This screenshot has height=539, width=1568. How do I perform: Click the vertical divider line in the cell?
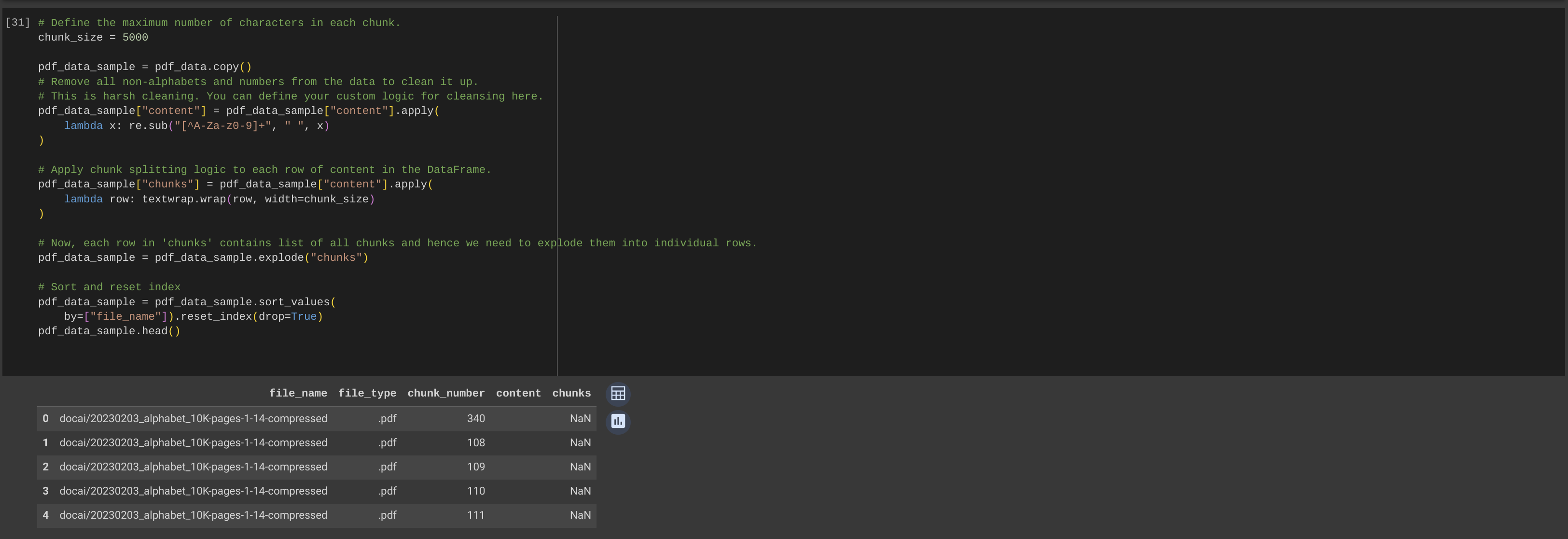[557, 183]
